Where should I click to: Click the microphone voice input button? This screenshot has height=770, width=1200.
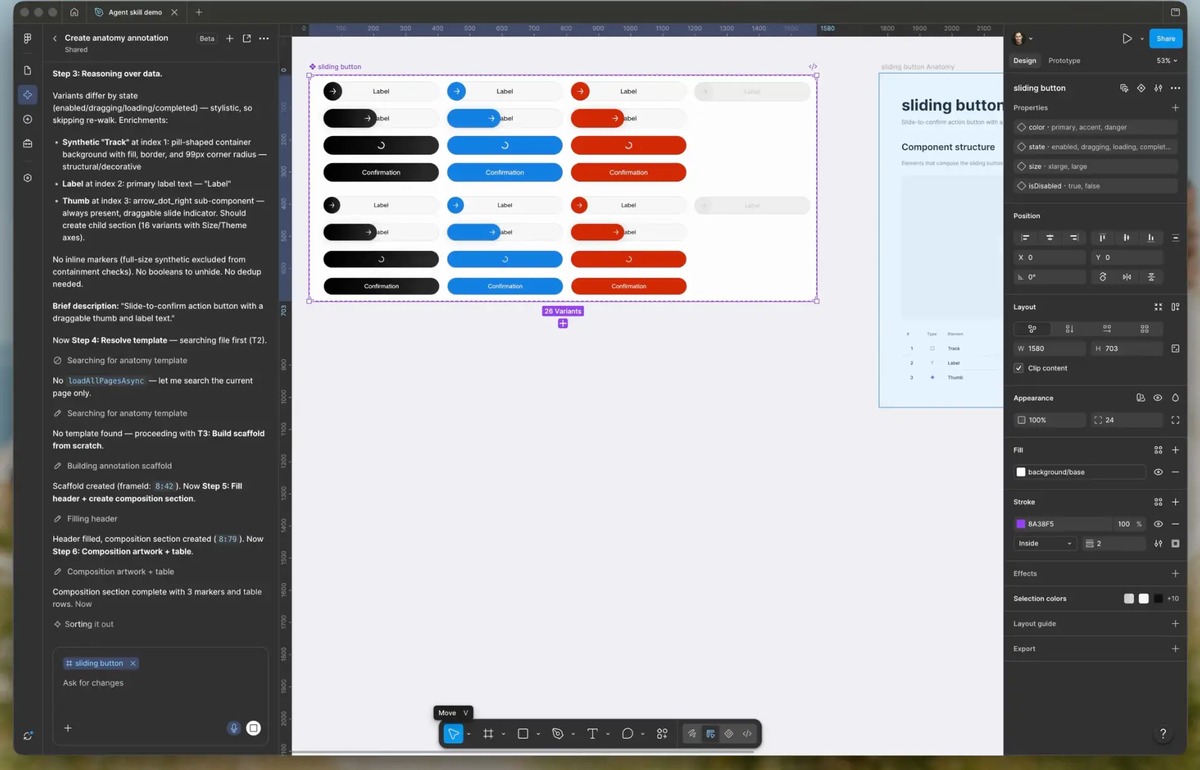tap(234, 728)
